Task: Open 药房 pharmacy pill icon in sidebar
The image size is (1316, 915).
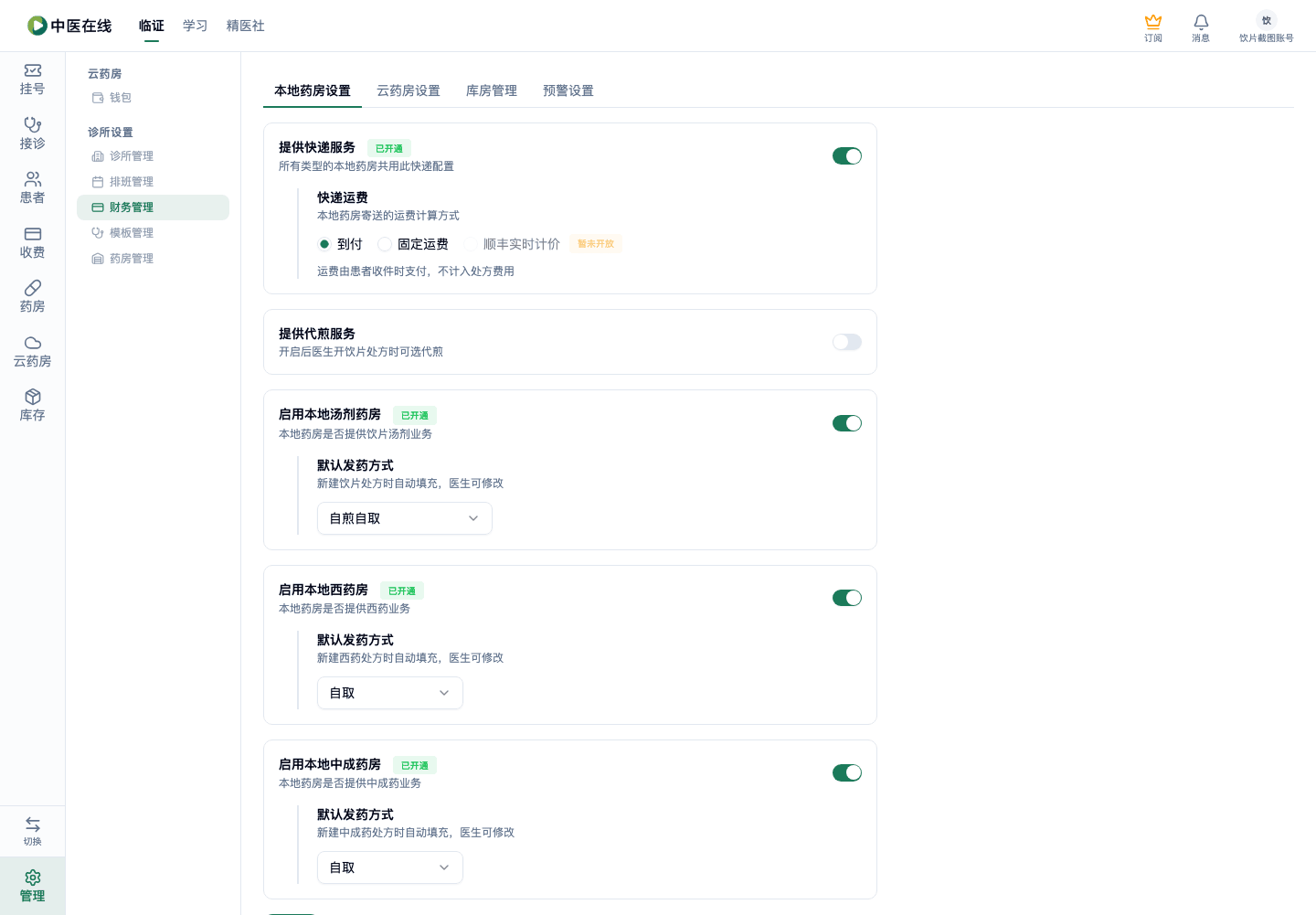Action: tap(33, 287)
